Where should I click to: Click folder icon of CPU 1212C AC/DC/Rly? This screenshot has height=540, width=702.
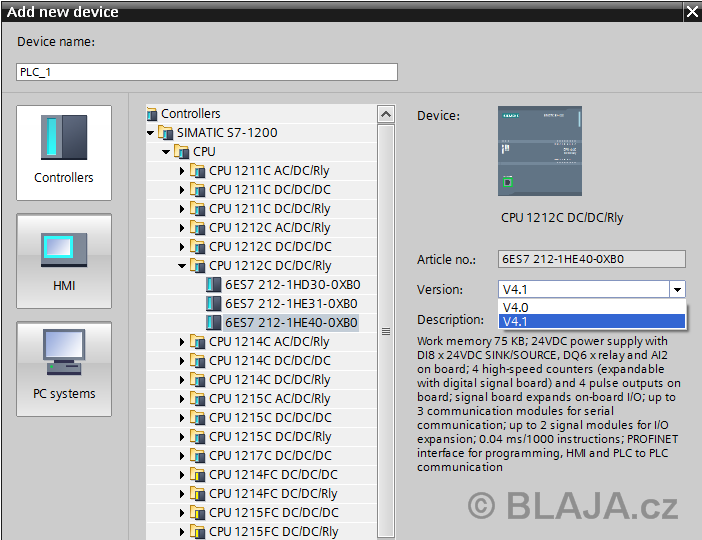pos(197,228)
